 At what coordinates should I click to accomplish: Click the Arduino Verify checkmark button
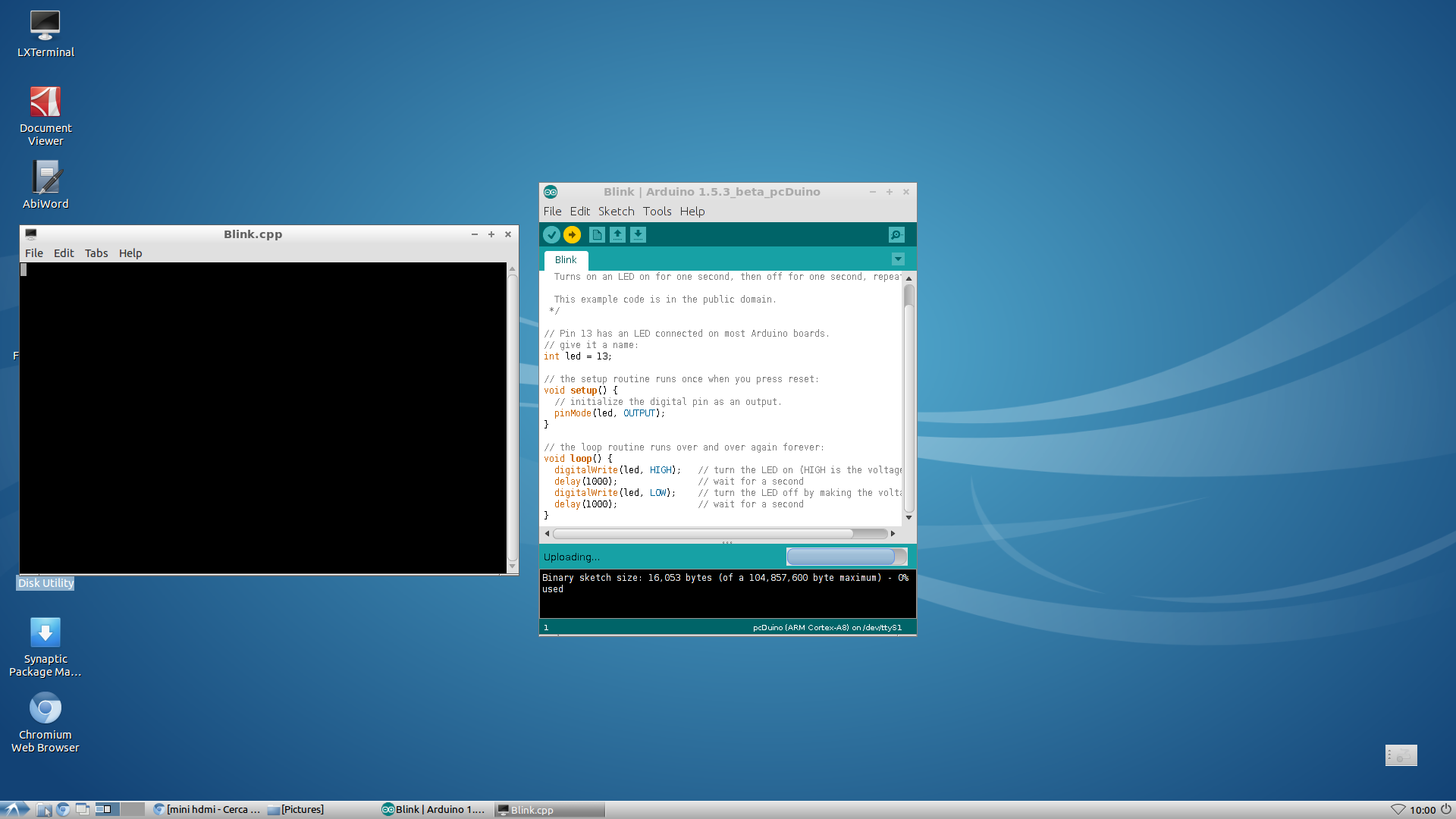pos(551,235)
